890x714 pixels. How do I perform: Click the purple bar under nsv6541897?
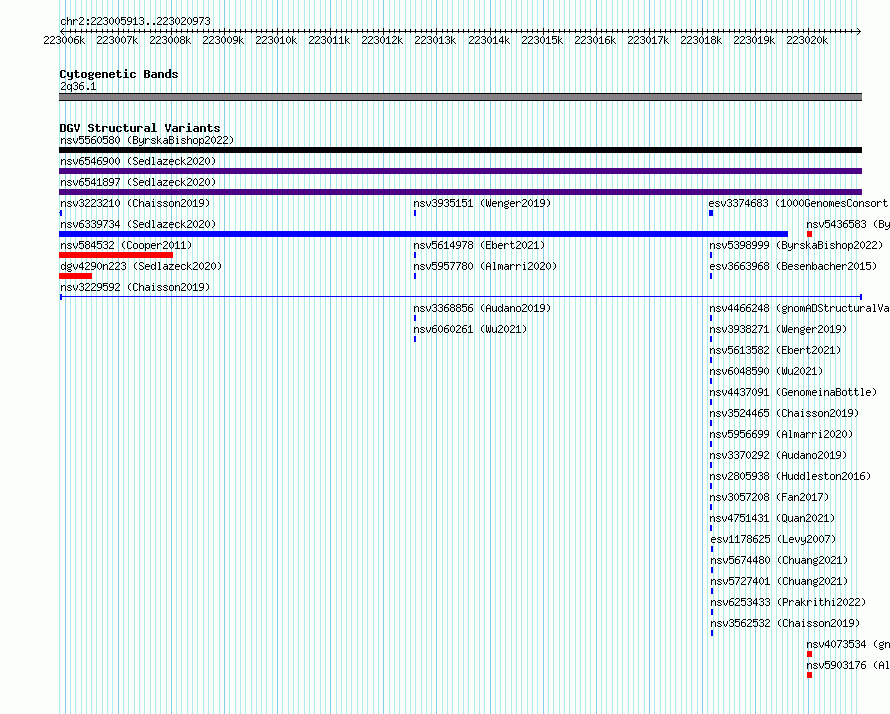[460, 192]
